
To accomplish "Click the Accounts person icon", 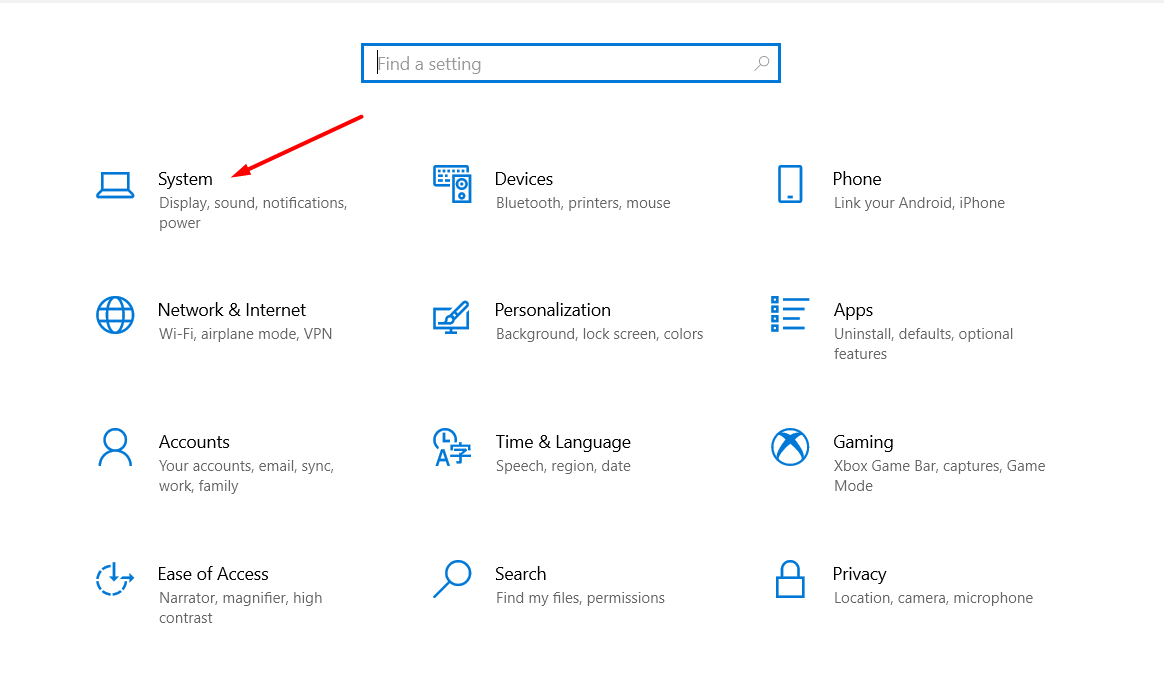I will [x=115, y=447].
